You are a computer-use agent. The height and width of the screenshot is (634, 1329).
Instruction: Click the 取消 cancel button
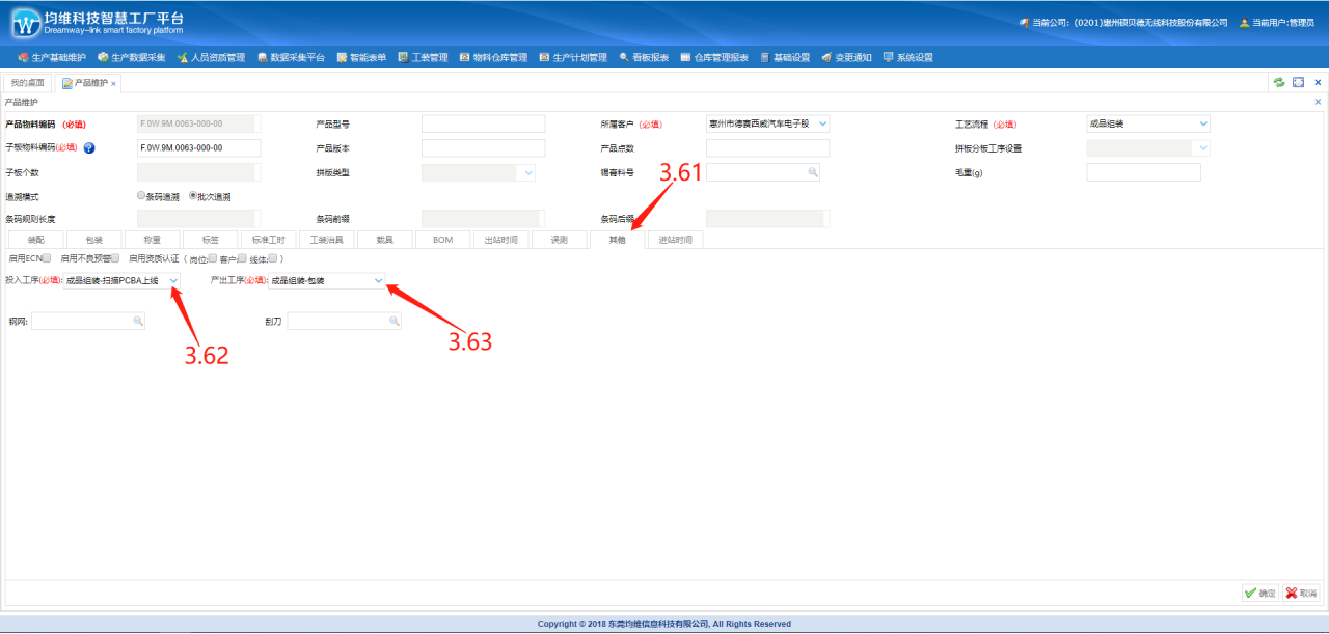click(1300, 593)
